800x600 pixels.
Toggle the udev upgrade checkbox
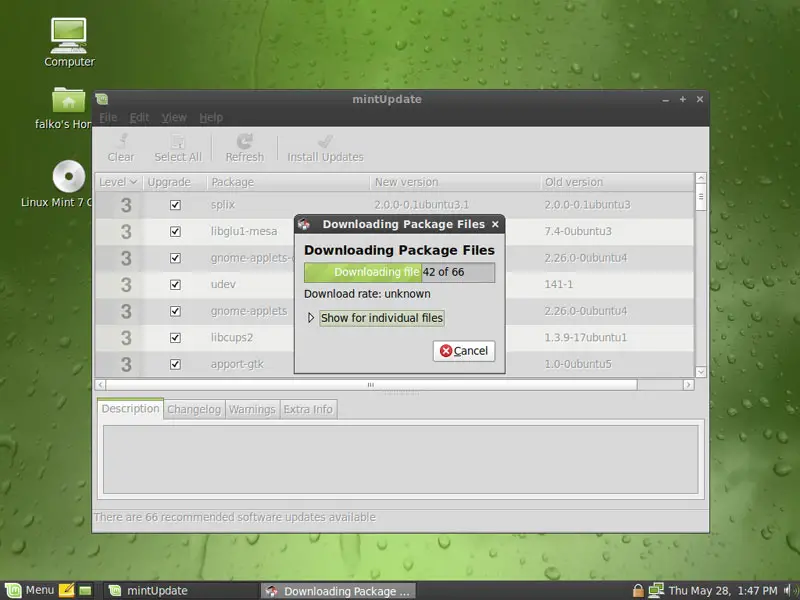(175, 284)
